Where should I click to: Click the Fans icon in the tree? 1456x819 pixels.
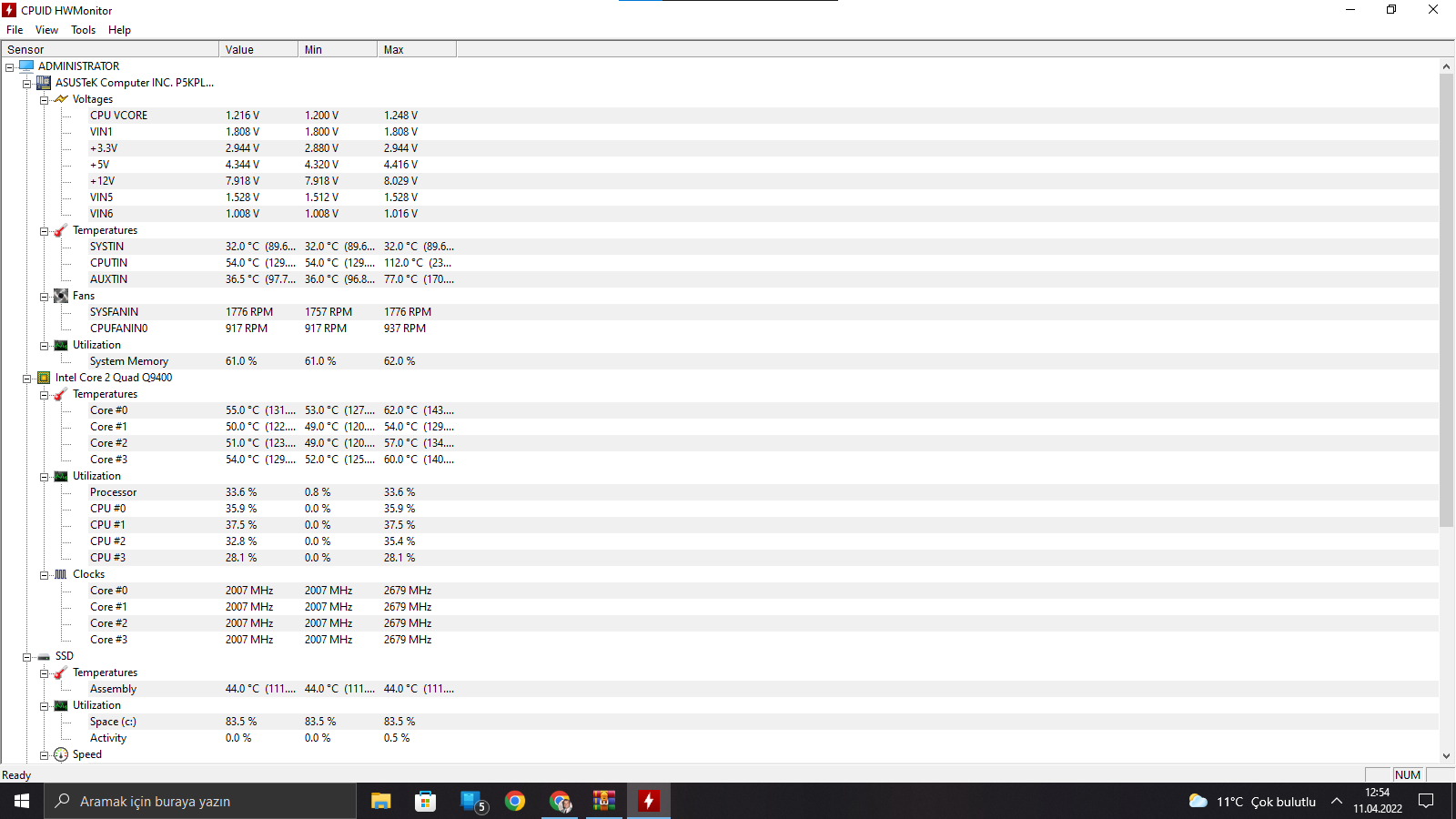61,296
